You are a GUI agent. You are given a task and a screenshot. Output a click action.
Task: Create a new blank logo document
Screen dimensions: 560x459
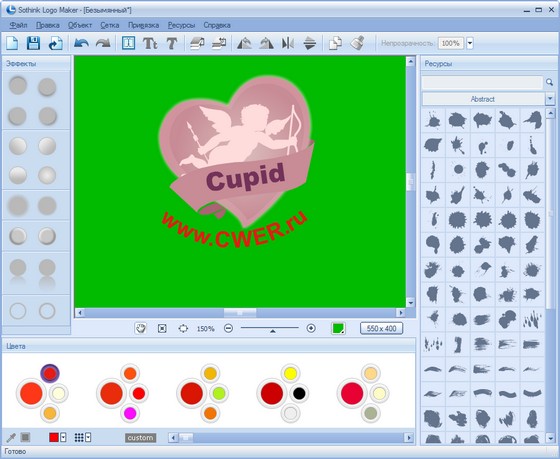[x=12, y=43]
